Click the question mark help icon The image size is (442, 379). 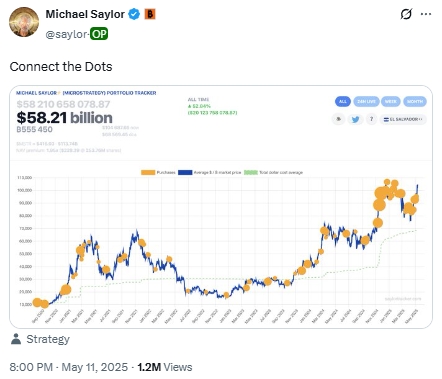371,119
